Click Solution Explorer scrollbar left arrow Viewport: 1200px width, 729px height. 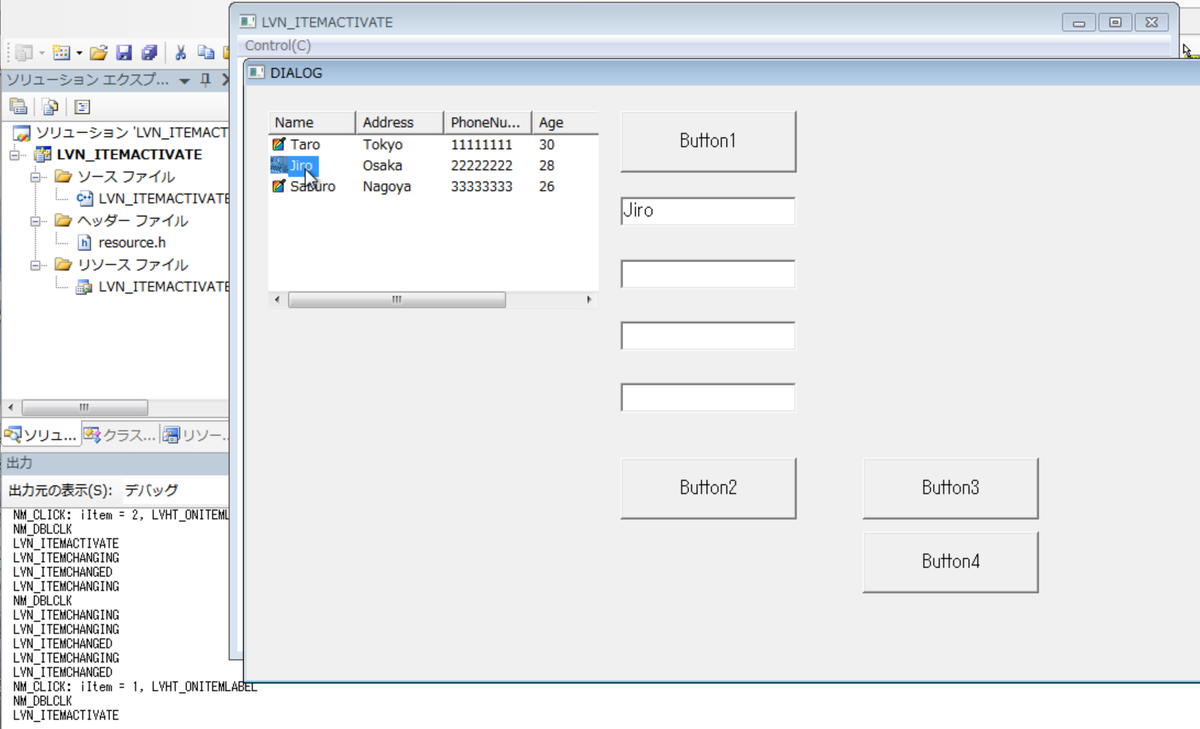10,408
